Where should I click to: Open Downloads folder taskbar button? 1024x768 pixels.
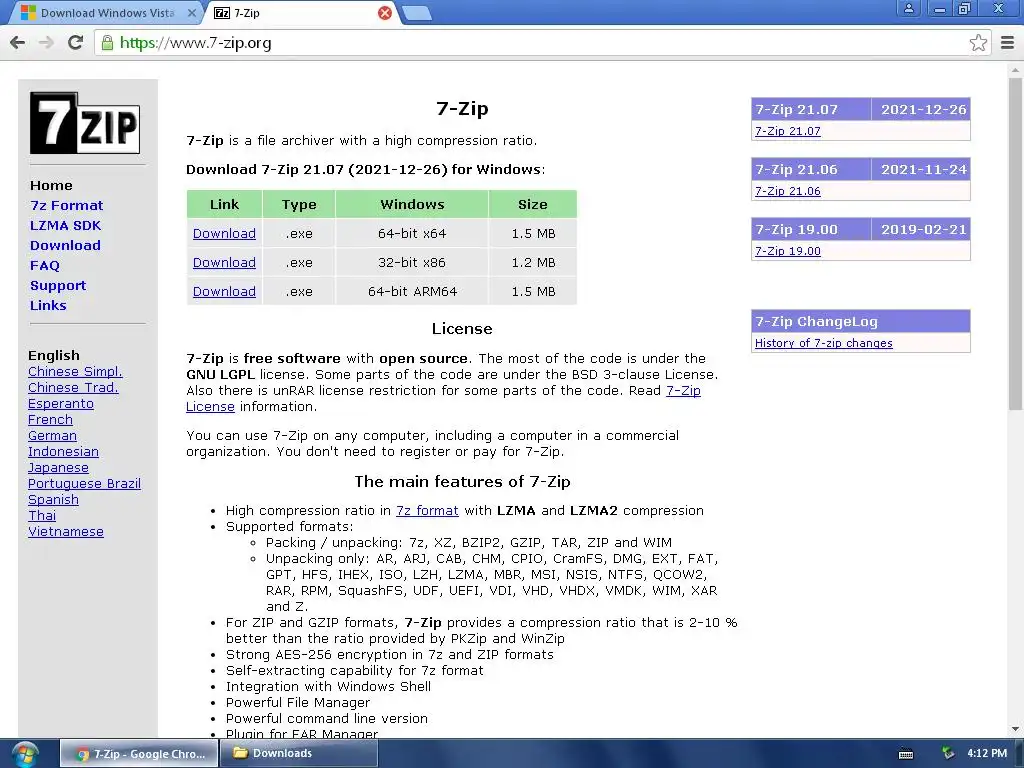pyautogui.click(x=299, y=754)
